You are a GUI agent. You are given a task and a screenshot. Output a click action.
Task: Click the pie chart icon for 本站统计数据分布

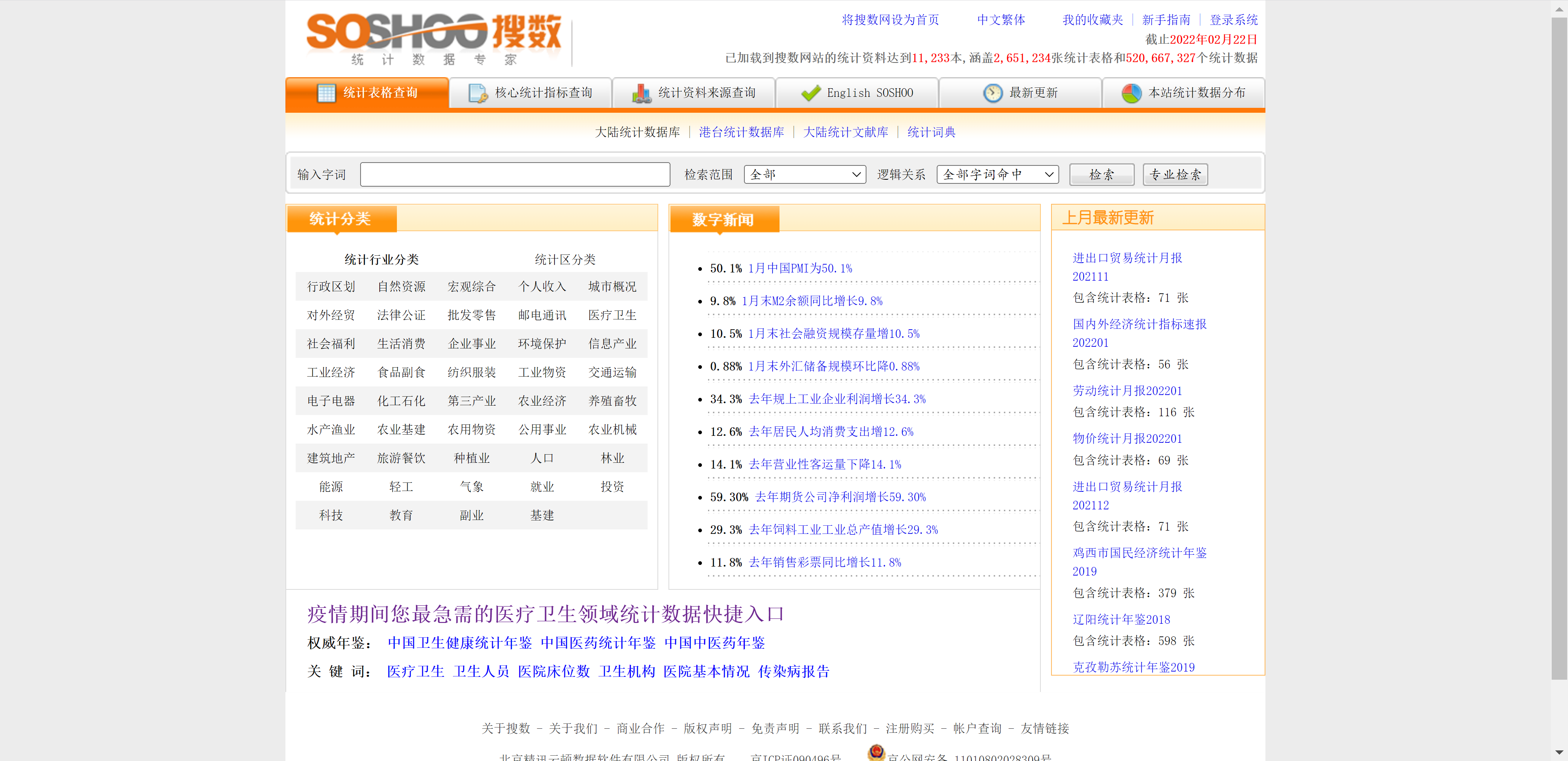pos(1131,93)
